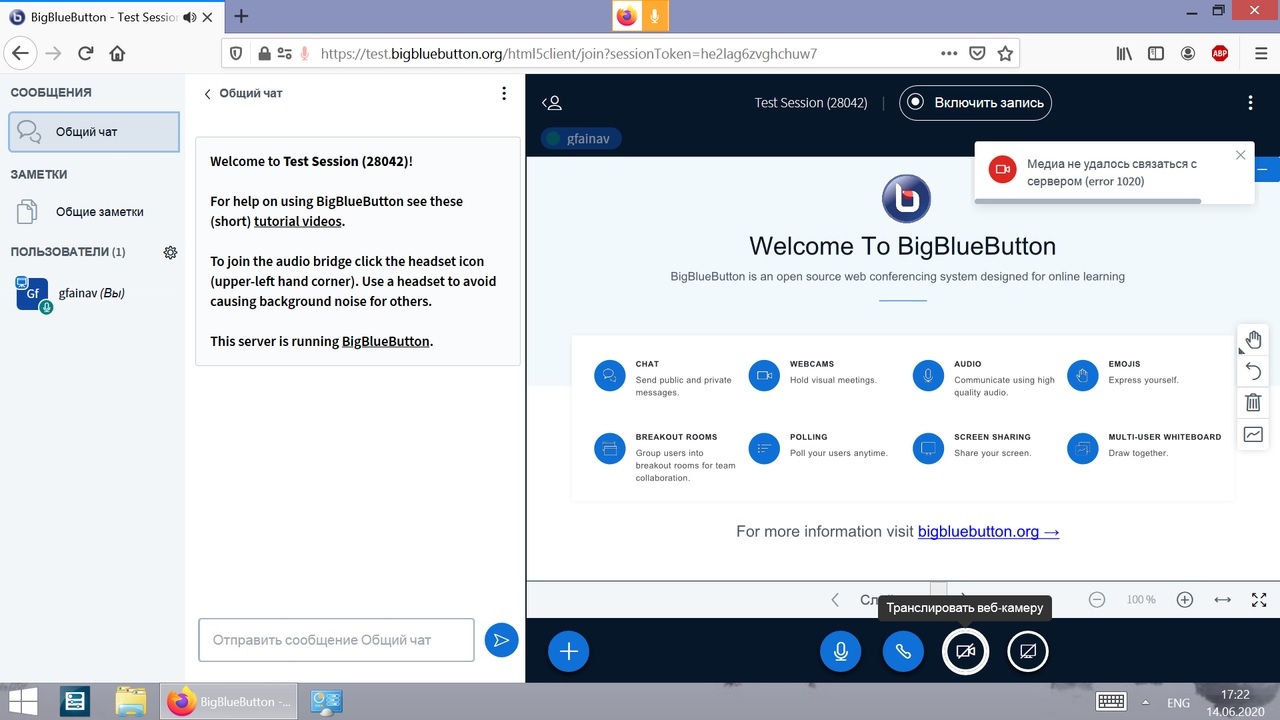This screenshot has width=1280, height=720.
Task: Toggle the Firefox sidebar
Action: (1156, 54)
